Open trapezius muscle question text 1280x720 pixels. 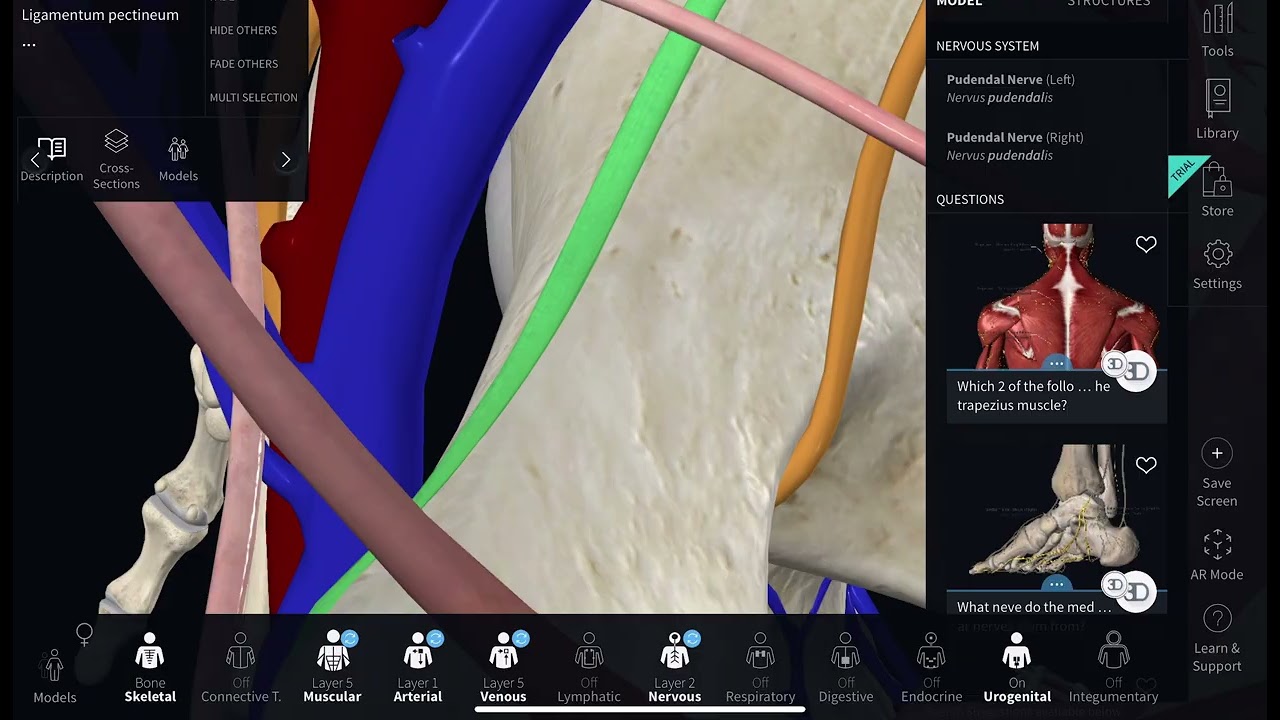point(1033,396)
